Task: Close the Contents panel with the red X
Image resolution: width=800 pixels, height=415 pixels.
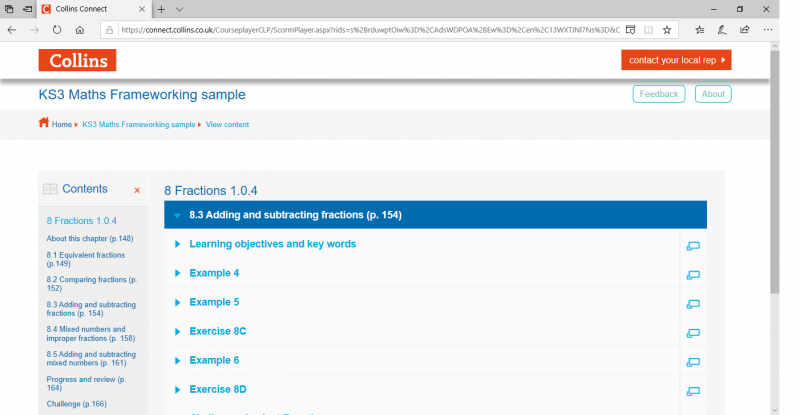Action: [x=137, y=190]
